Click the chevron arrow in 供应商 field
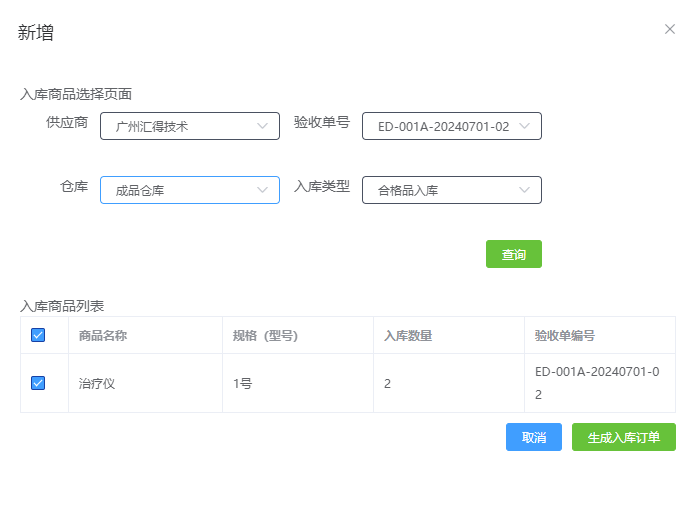The height and width of the screenshot is (505, 693). click(x=263, y=126)
